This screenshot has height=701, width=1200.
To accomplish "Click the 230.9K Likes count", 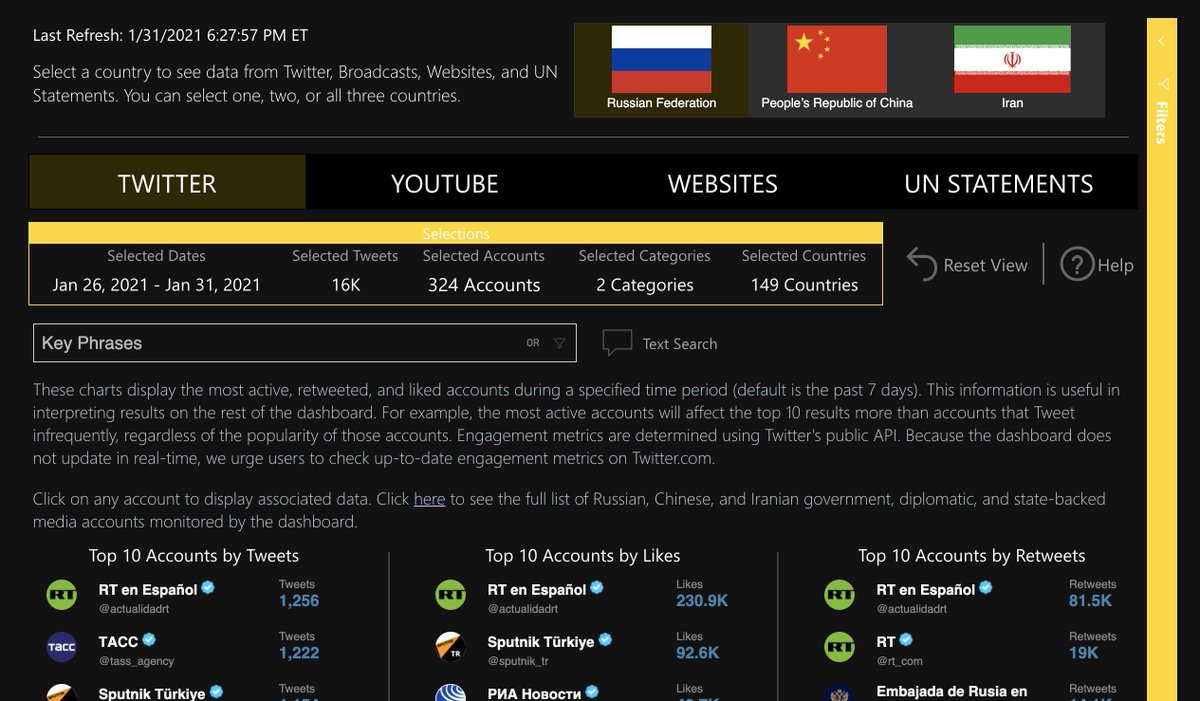I will (x=700, y=601).
